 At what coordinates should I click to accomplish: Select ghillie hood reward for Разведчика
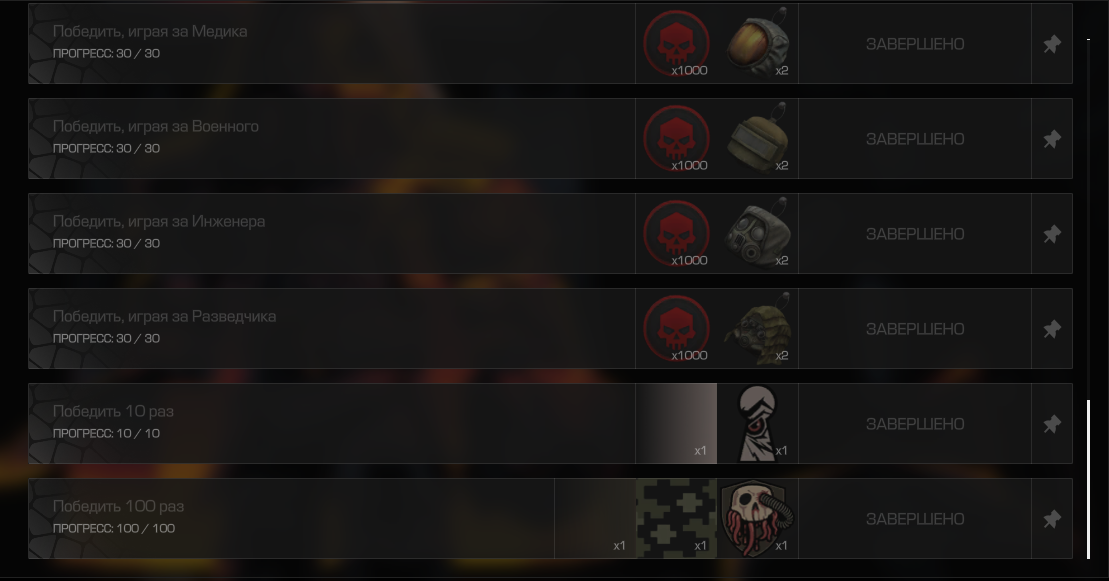757,328
